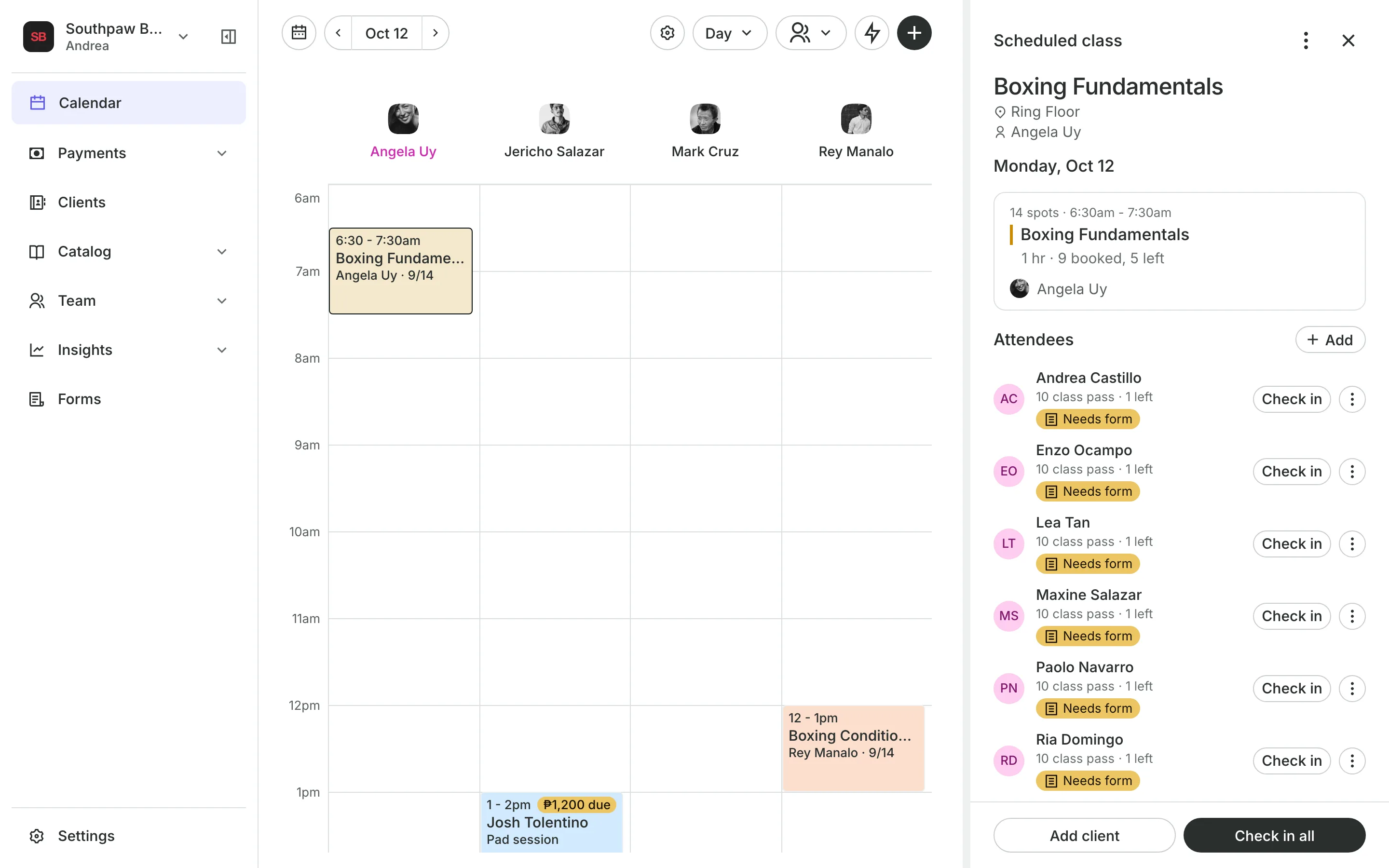Open calendar settings gear icon
This screenshot has height=868, width=1389.
pyautogui.click(x=667, y=33)
